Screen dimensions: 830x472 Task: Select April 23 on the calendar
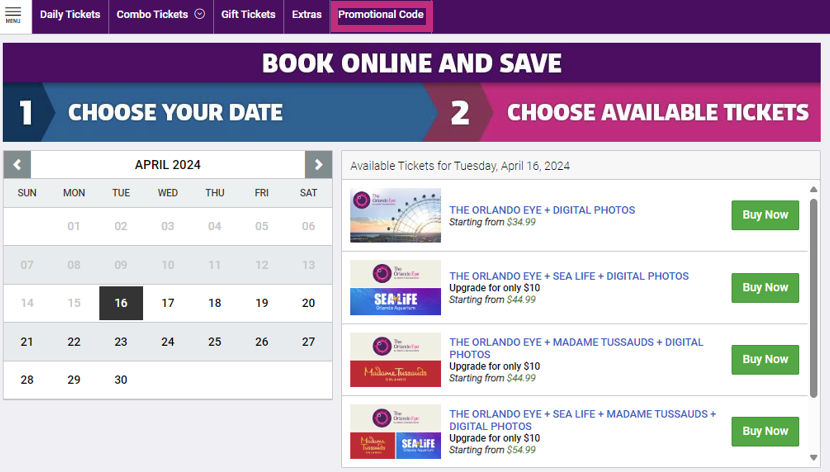pos(121,342)
